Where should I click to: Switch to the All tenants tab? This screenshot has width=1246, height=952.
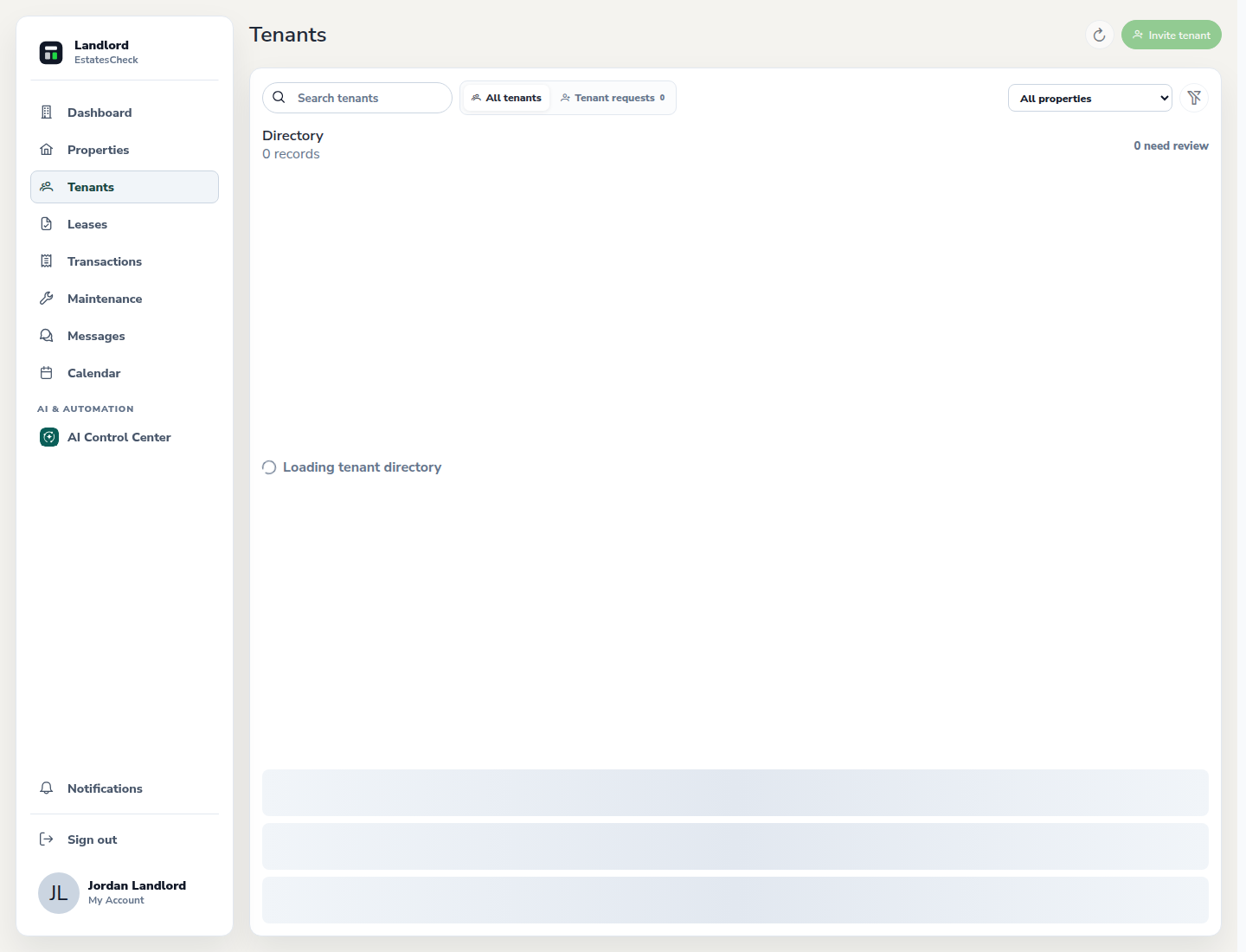(506, 98)
